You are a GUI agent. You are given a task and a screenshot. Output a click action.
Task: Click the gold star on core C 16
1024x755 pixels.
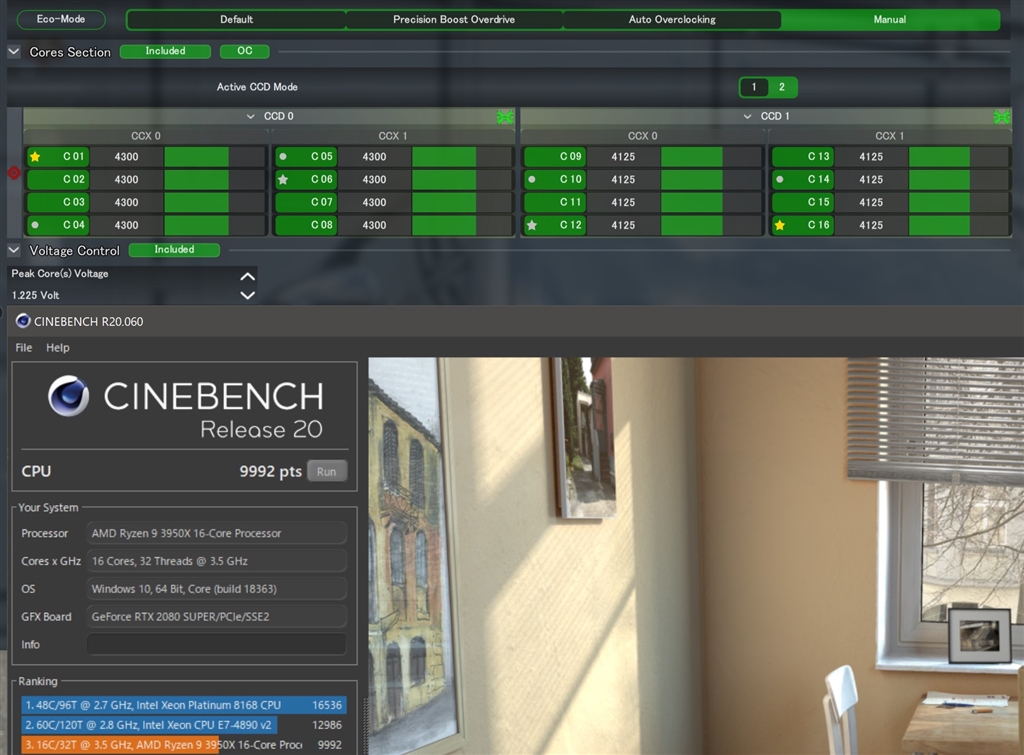pyautogui.click(x=780, y=225)
